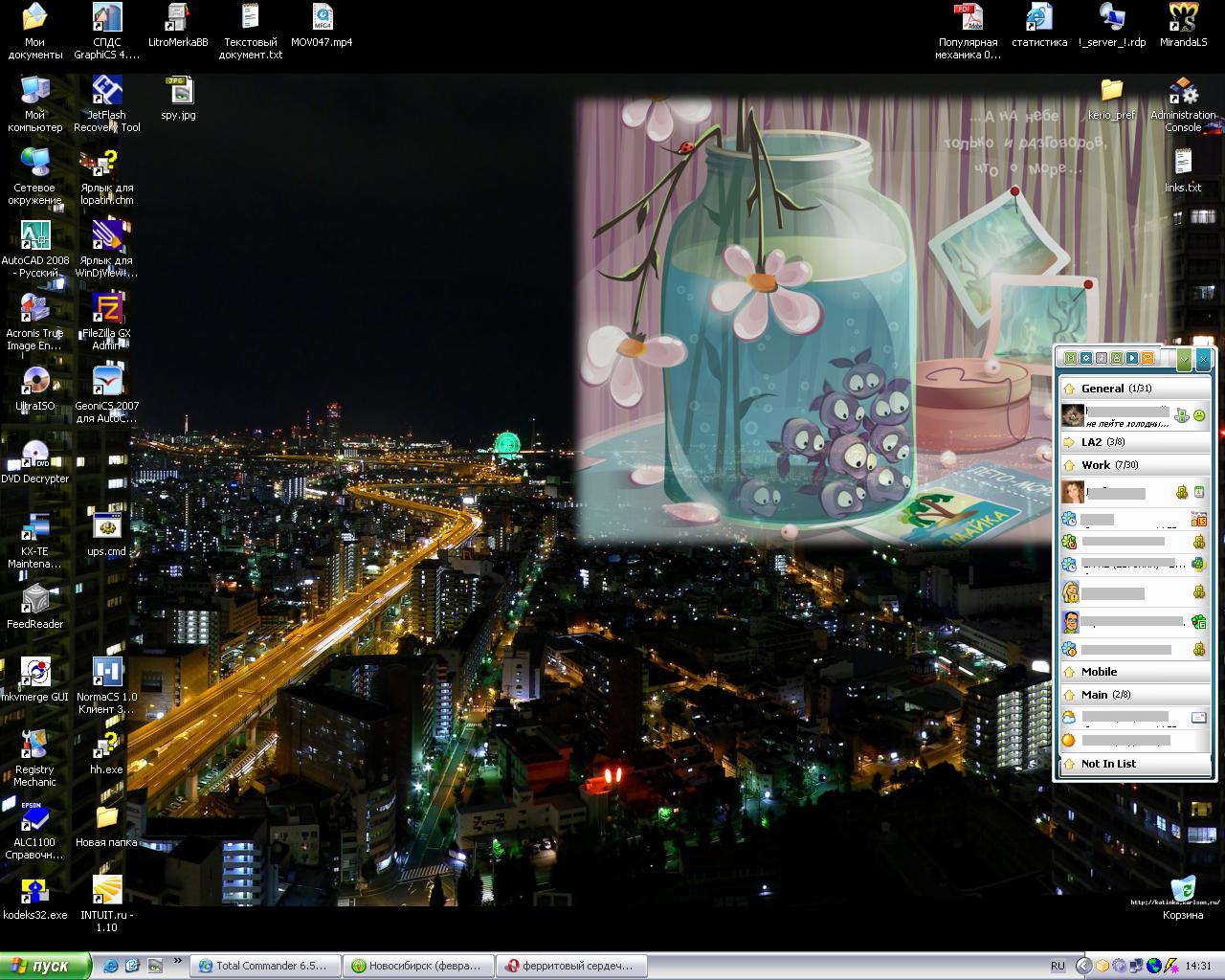The width and height of the screenshot is (1225, 980).
Task: Switch to Total Commander taskbar window
Action: pos(265,966)
